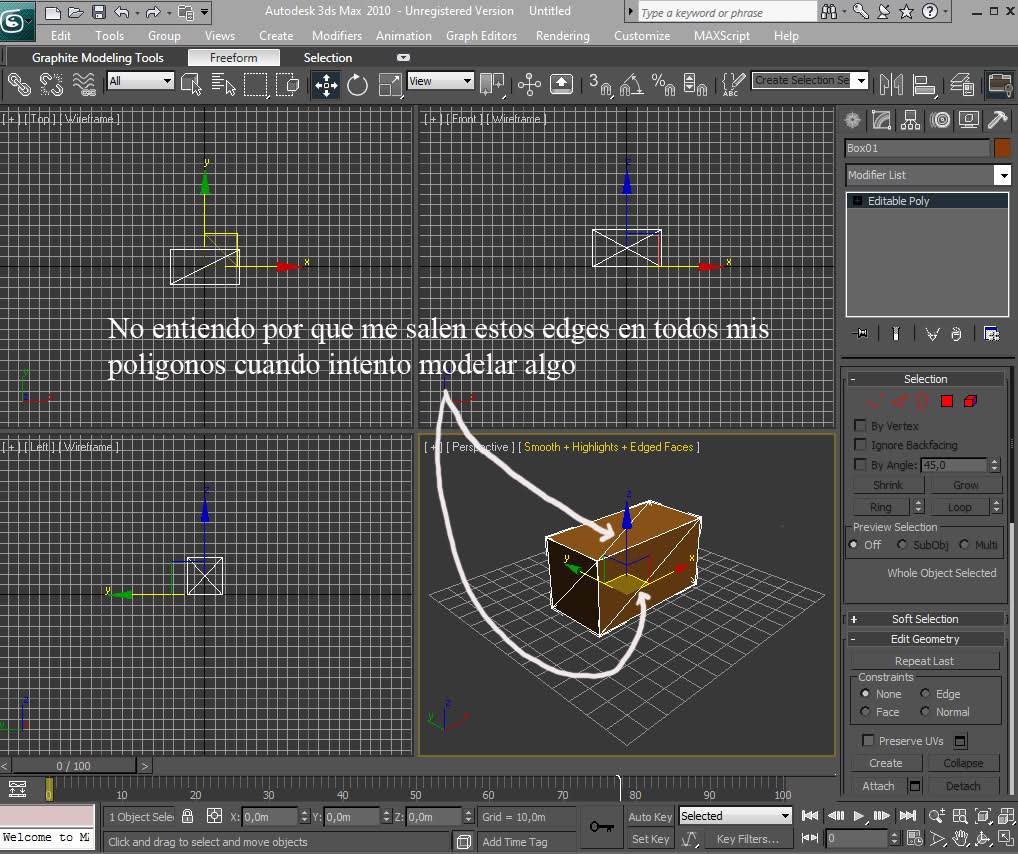Choose the Select Object arrow tool

point(192,85)
